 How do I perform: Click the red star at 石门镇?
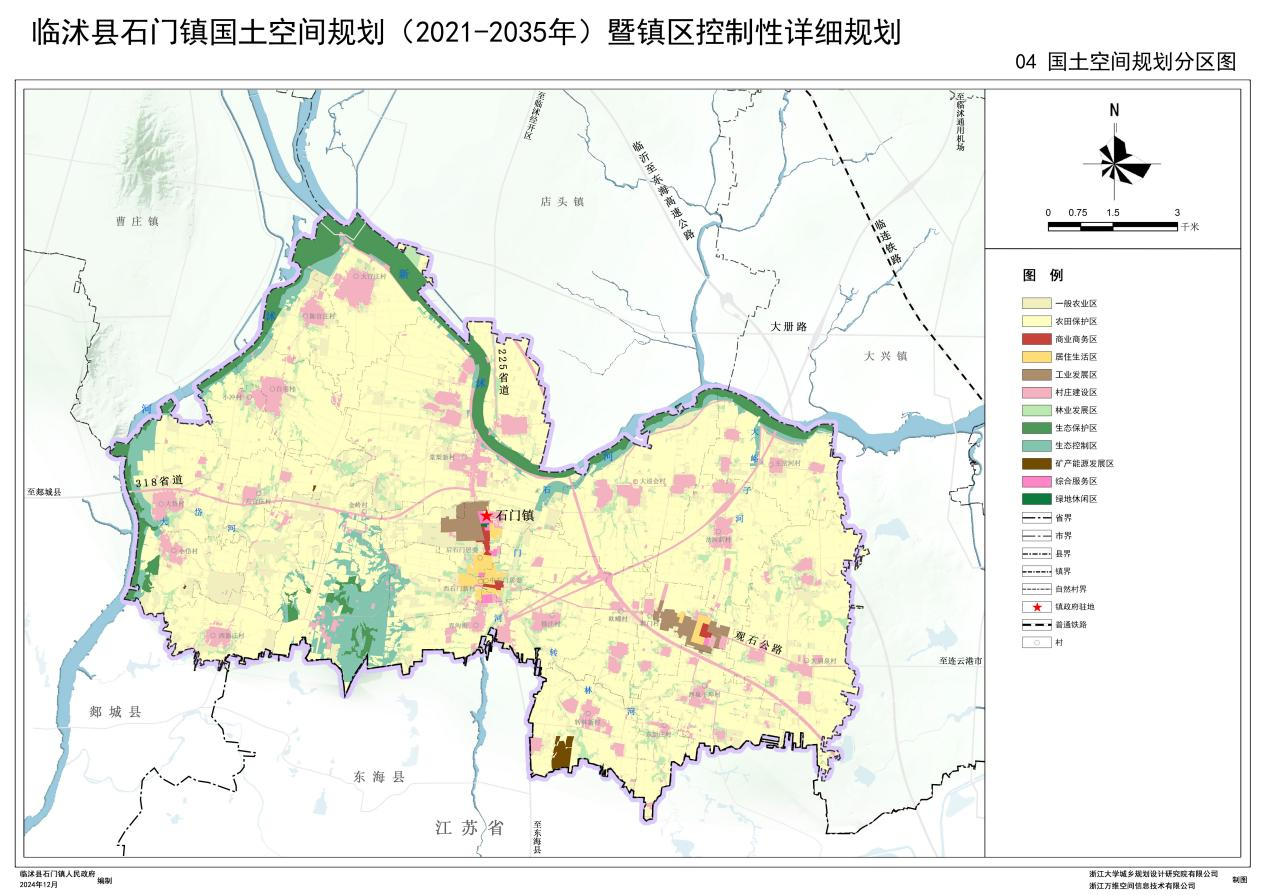click(486, 515)
